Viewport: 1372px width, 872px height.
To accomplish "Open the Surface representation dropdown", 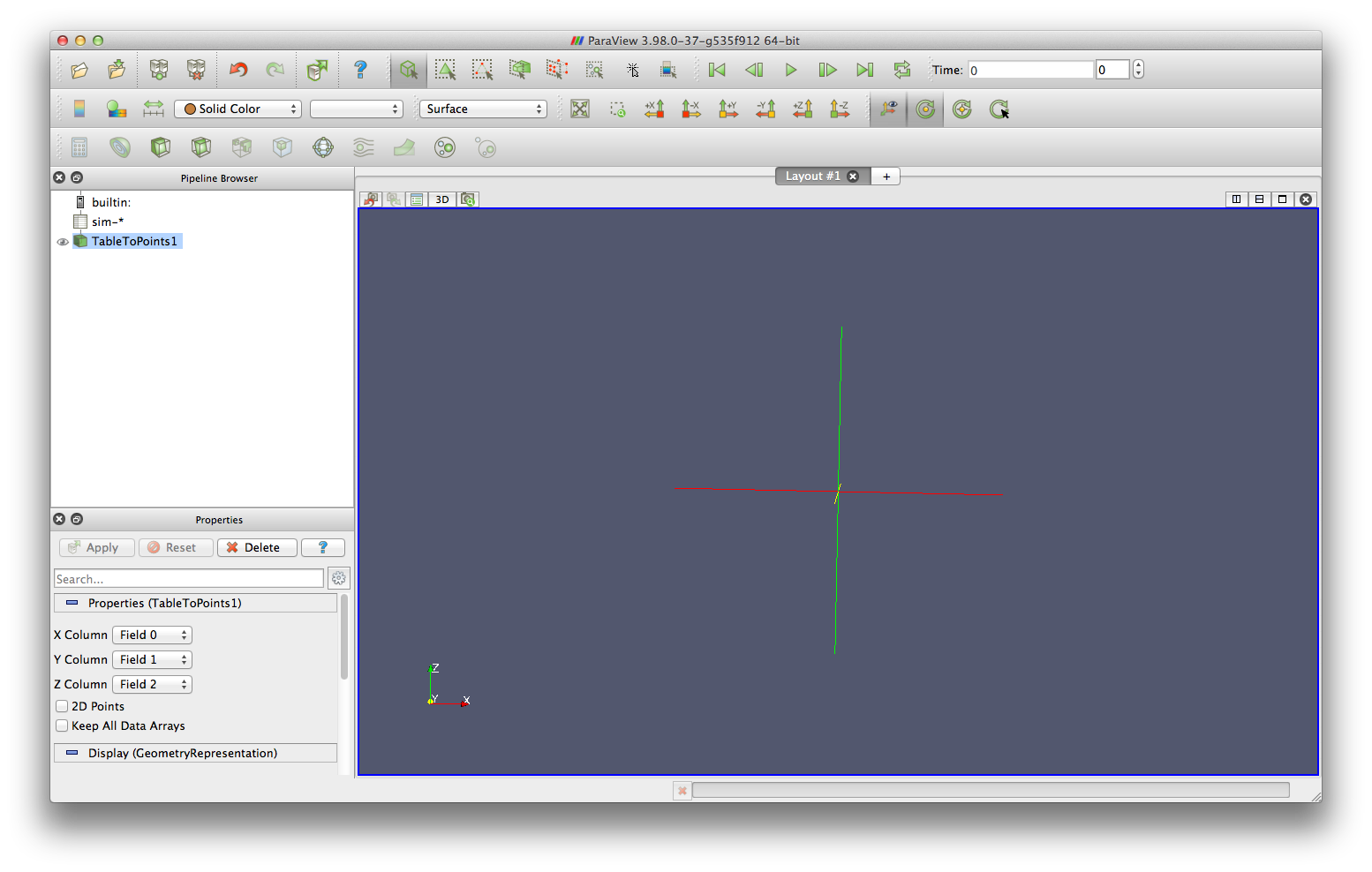I will [483, 109].
